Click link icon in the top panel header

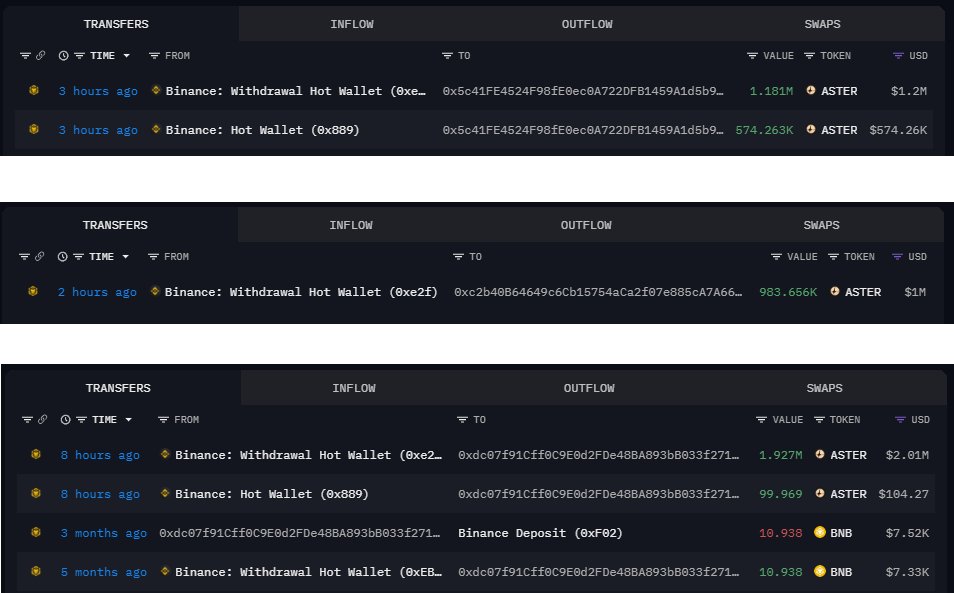click(x=41, y=56)
